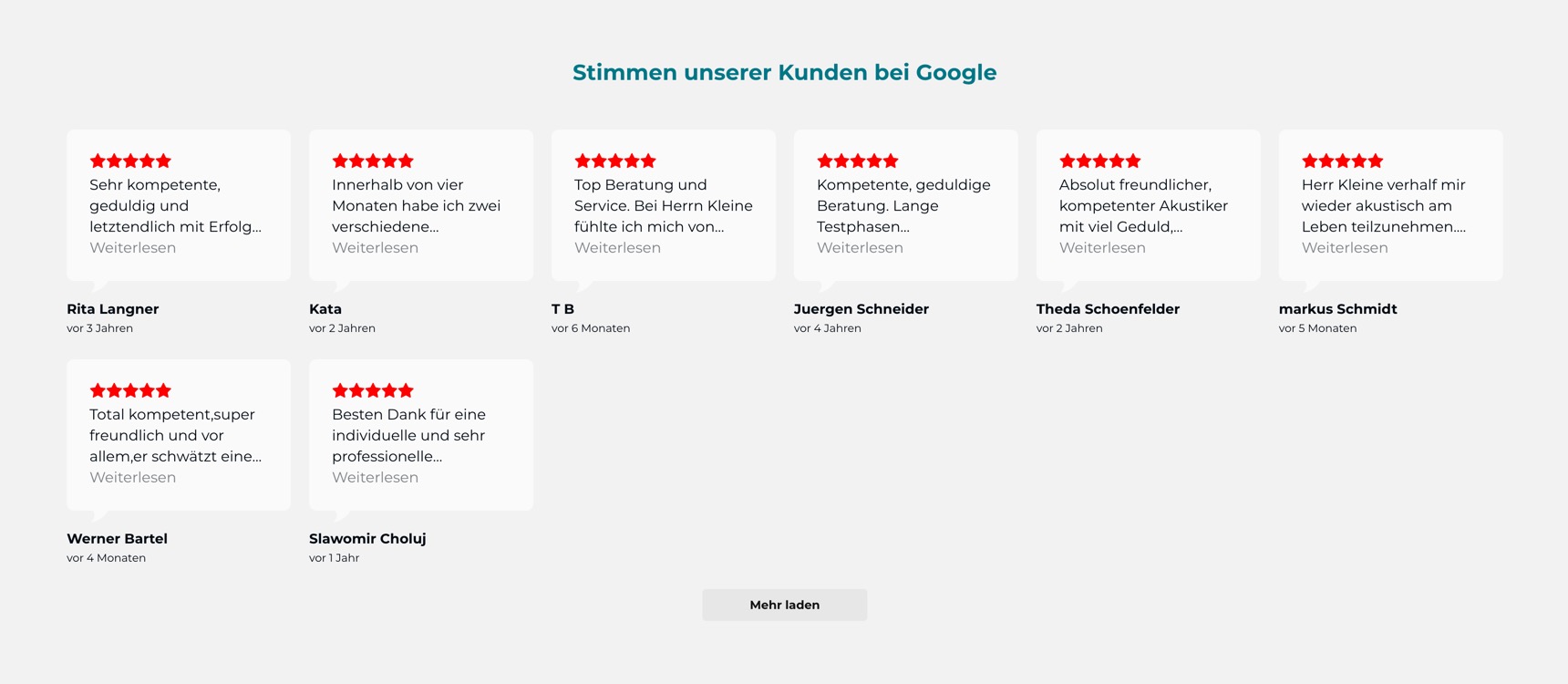Click the stars on Slawomir Choluj's review
This screenshot has width=1568, height=684.
(373, 390)
